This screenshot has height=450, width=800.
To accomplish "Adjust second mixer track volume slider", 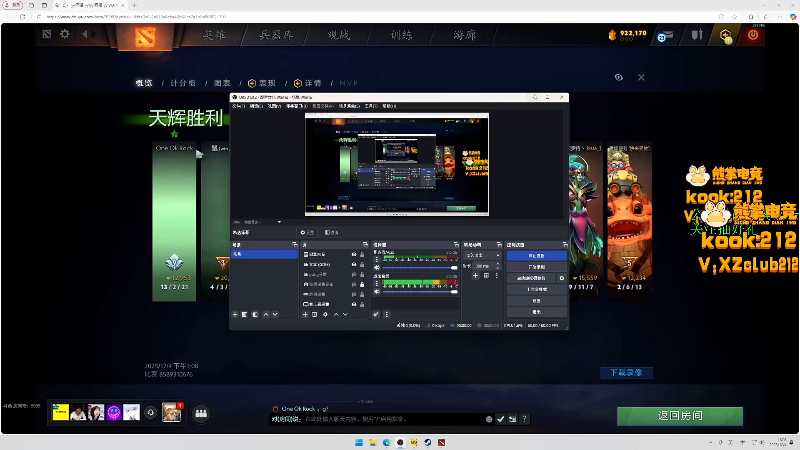I will (420, 291).
